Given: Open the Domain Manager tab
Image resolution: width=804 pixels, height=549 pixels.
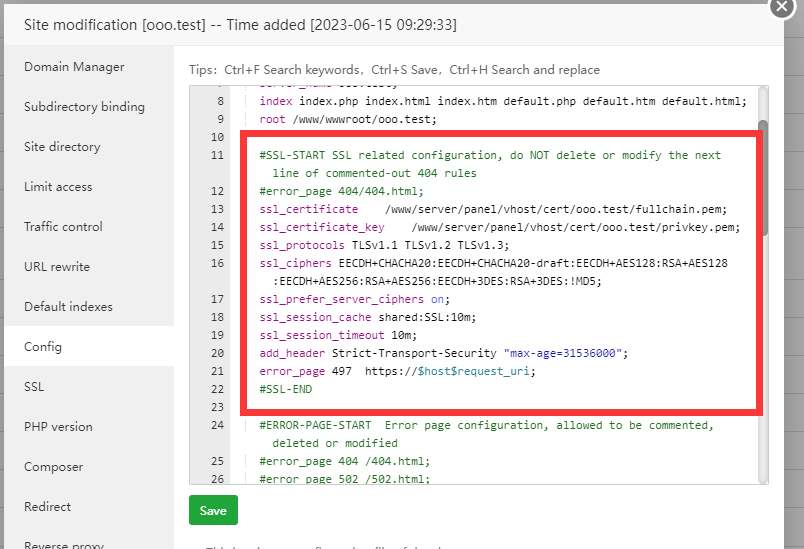Looking at the screenshot, I should coord(74,67).
